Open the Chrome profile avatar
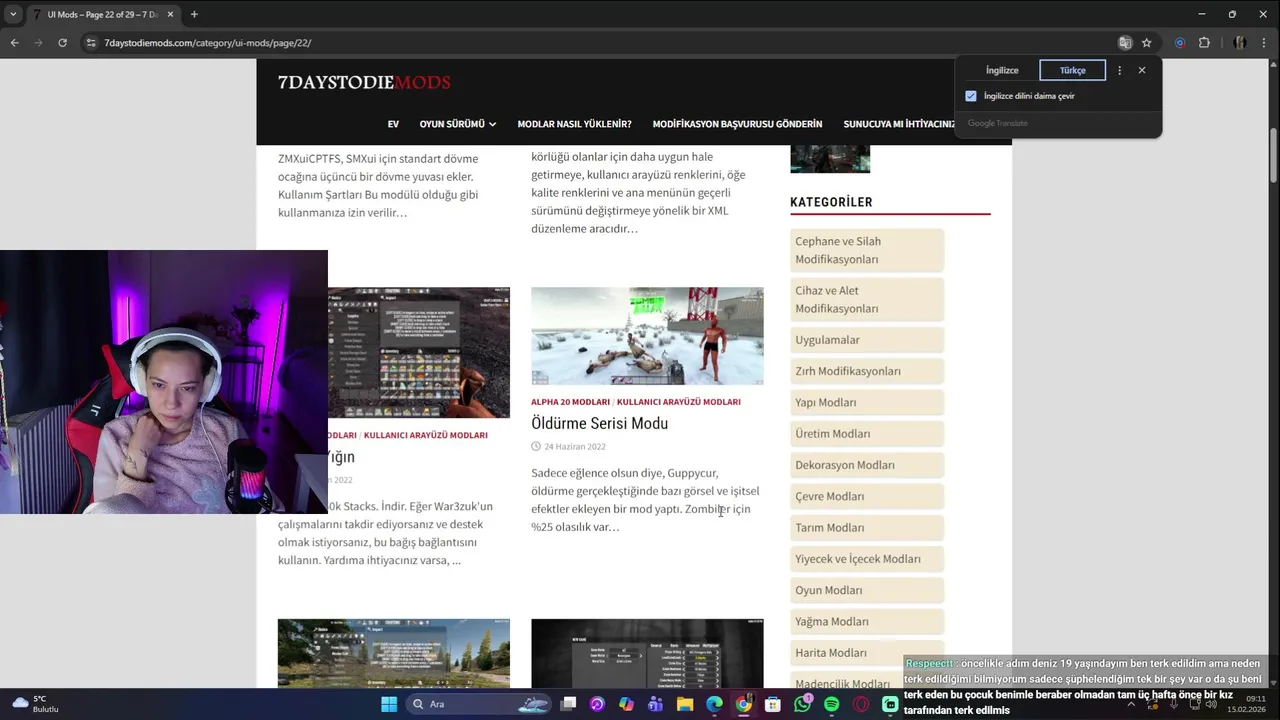The width and height of the screenshot is (1280, 720). (x=1239, y=43)
